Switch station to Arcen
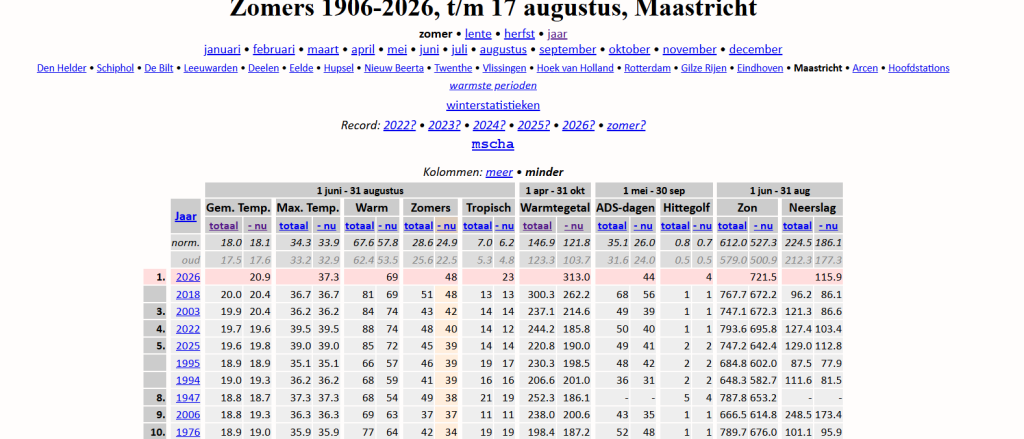1024x439 pixels. click(865, 68)
